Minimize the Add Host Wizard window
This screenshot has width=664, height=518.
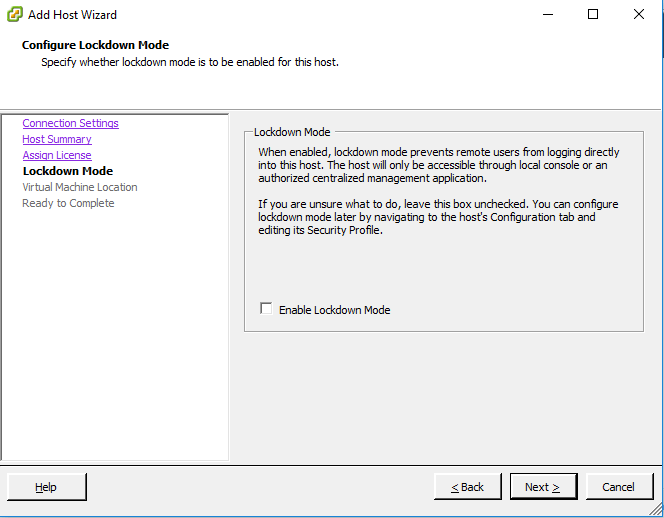[x=547, y=15]
